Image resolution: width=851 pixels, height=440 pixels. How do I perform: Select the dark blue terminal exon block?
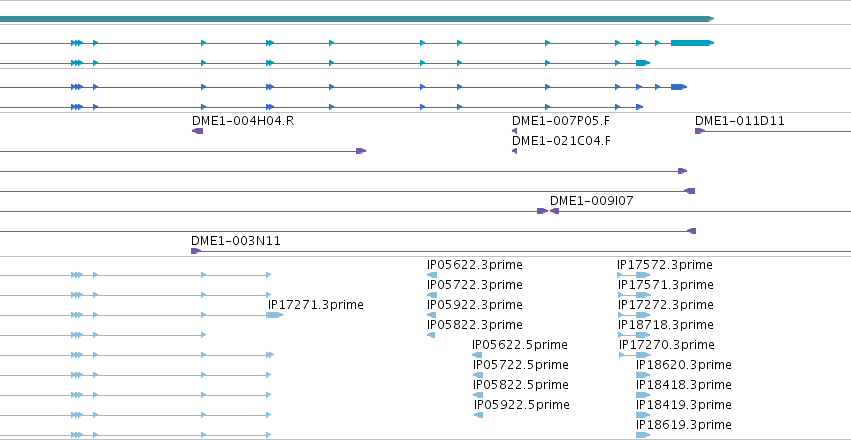pos(679,87)
